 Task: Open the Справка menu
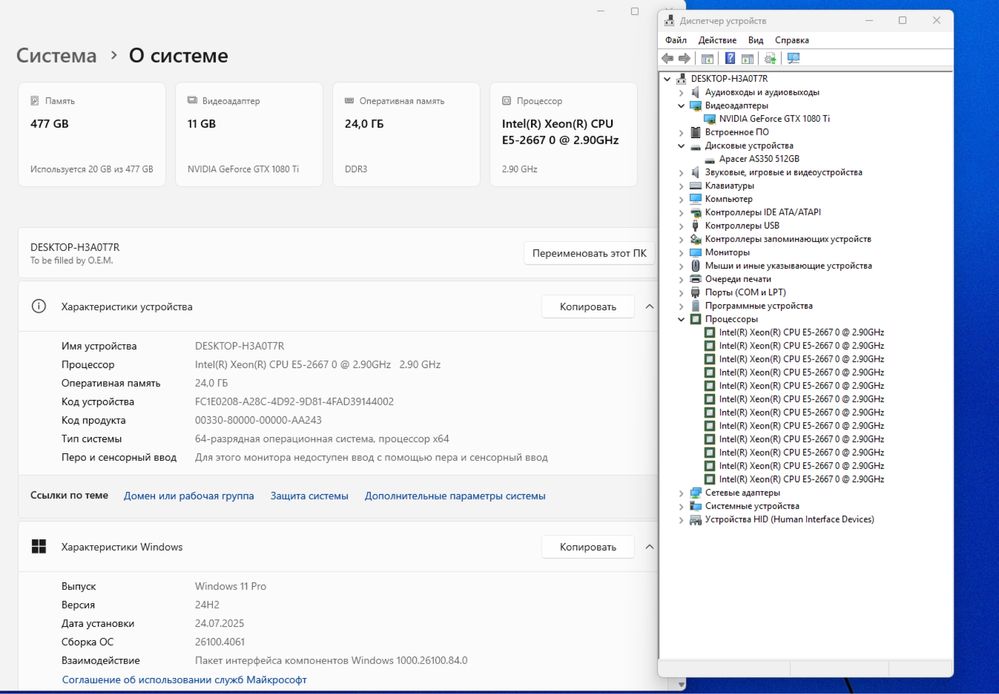[792, 40]
